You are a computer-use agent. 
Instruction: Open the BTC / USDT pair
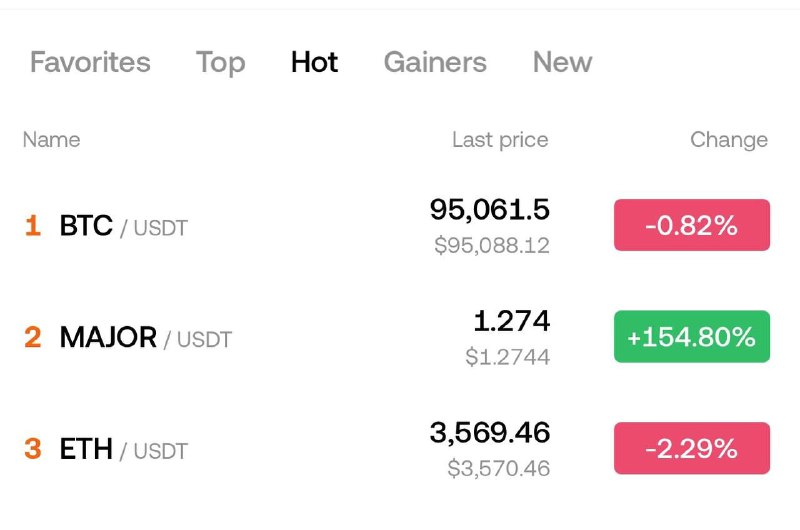click(x=124, y=225)
